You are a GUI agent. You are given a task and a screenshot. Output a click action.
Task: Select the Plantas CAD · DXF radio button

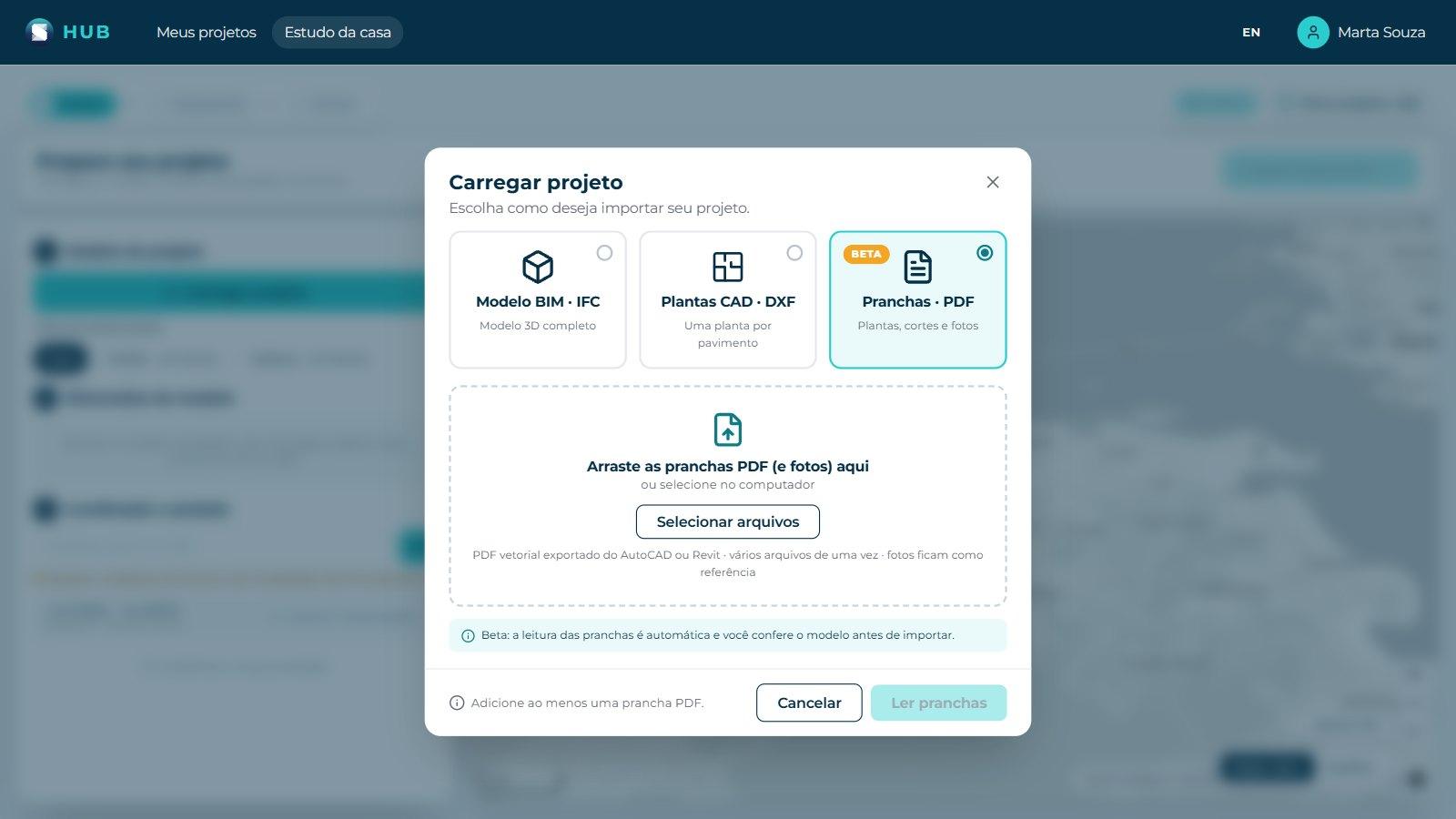(x=794, y=253)
